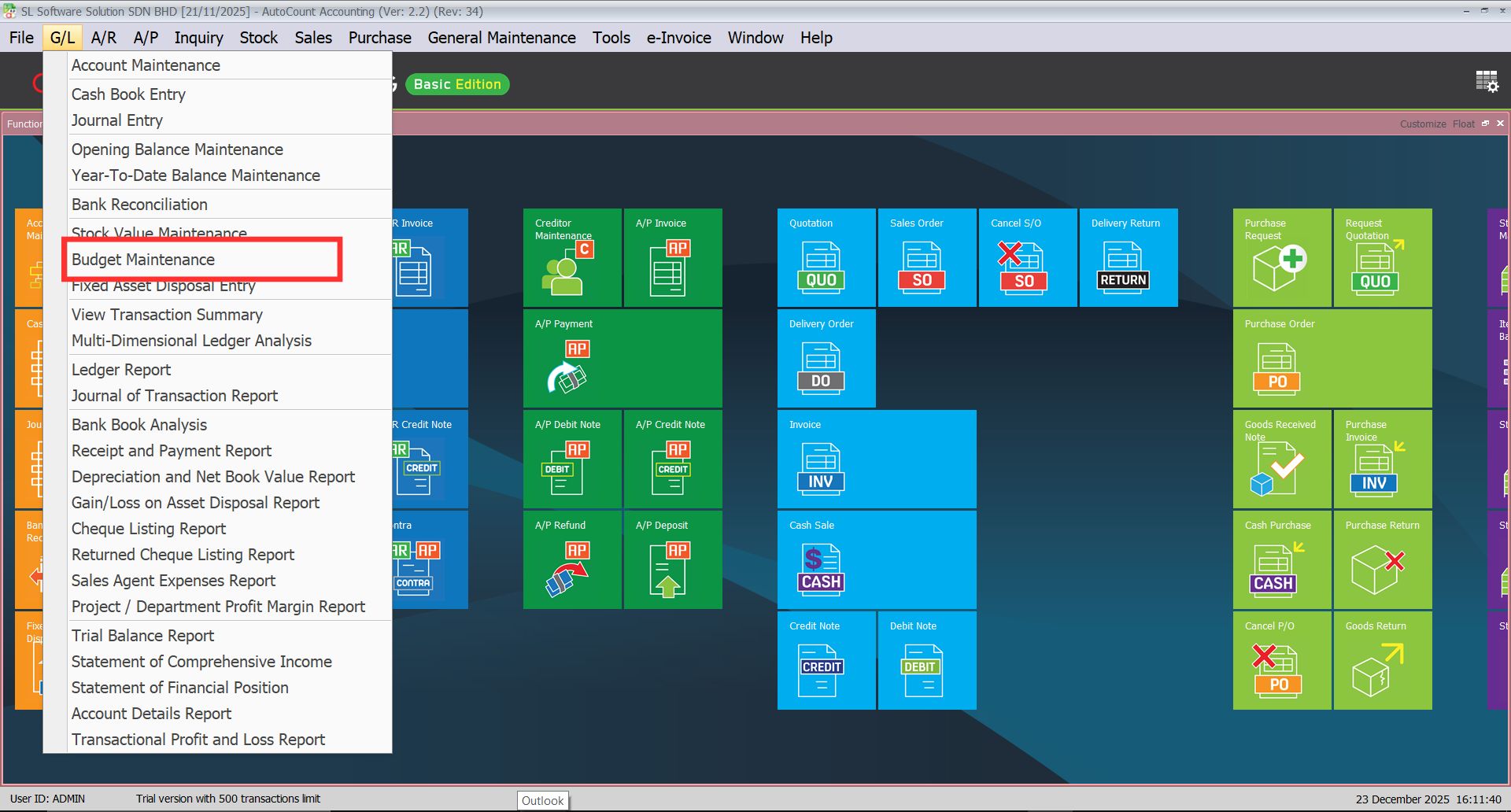Expand the General Maintenance menu

click(x=501, y=38)
